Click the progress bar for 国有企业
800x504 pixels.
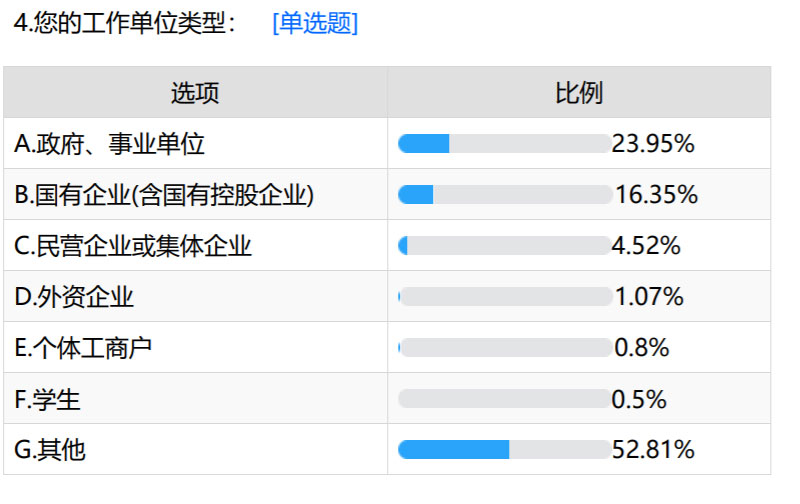[x=504, y=195]
